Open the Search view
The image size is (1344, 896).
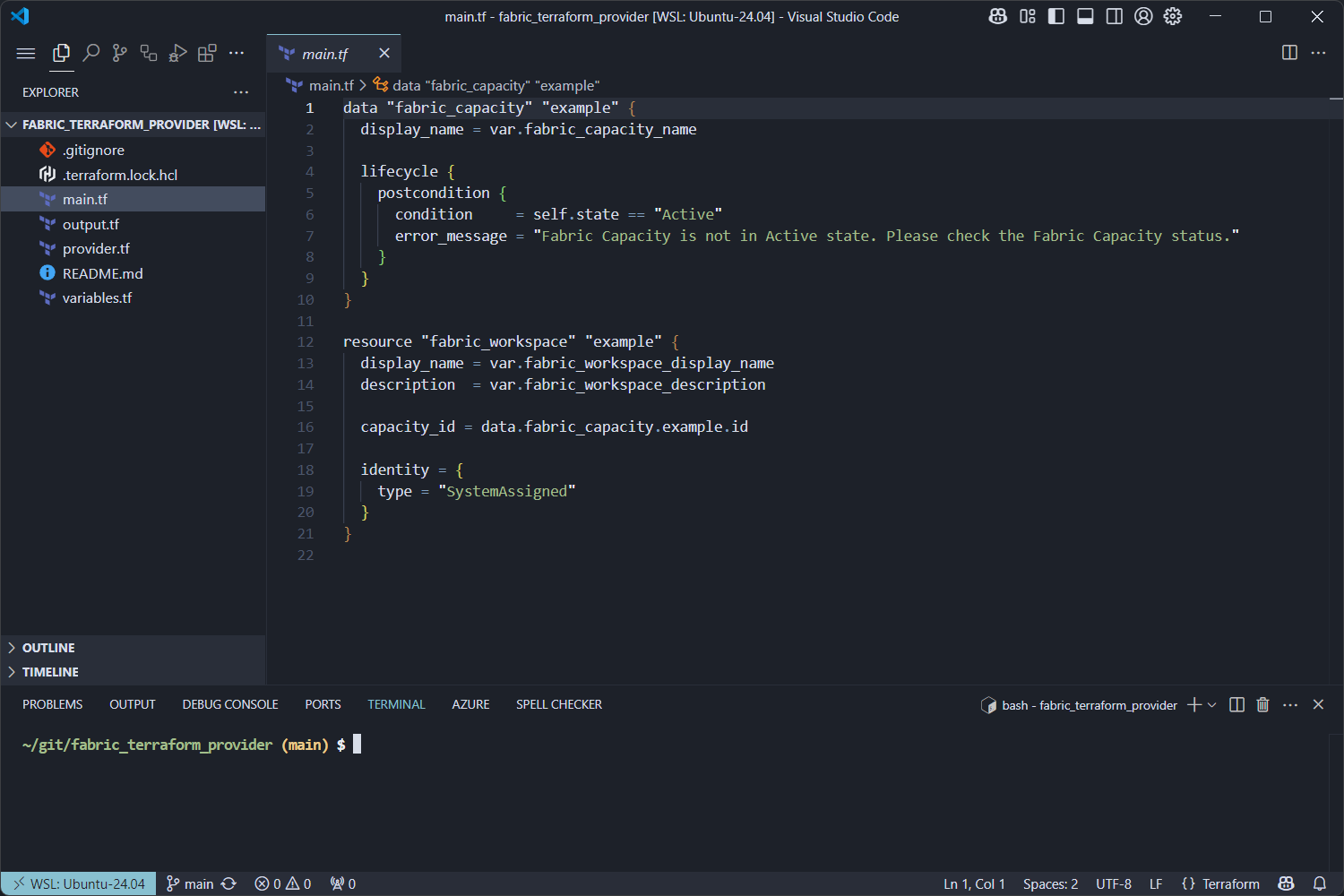click(90, 53)
